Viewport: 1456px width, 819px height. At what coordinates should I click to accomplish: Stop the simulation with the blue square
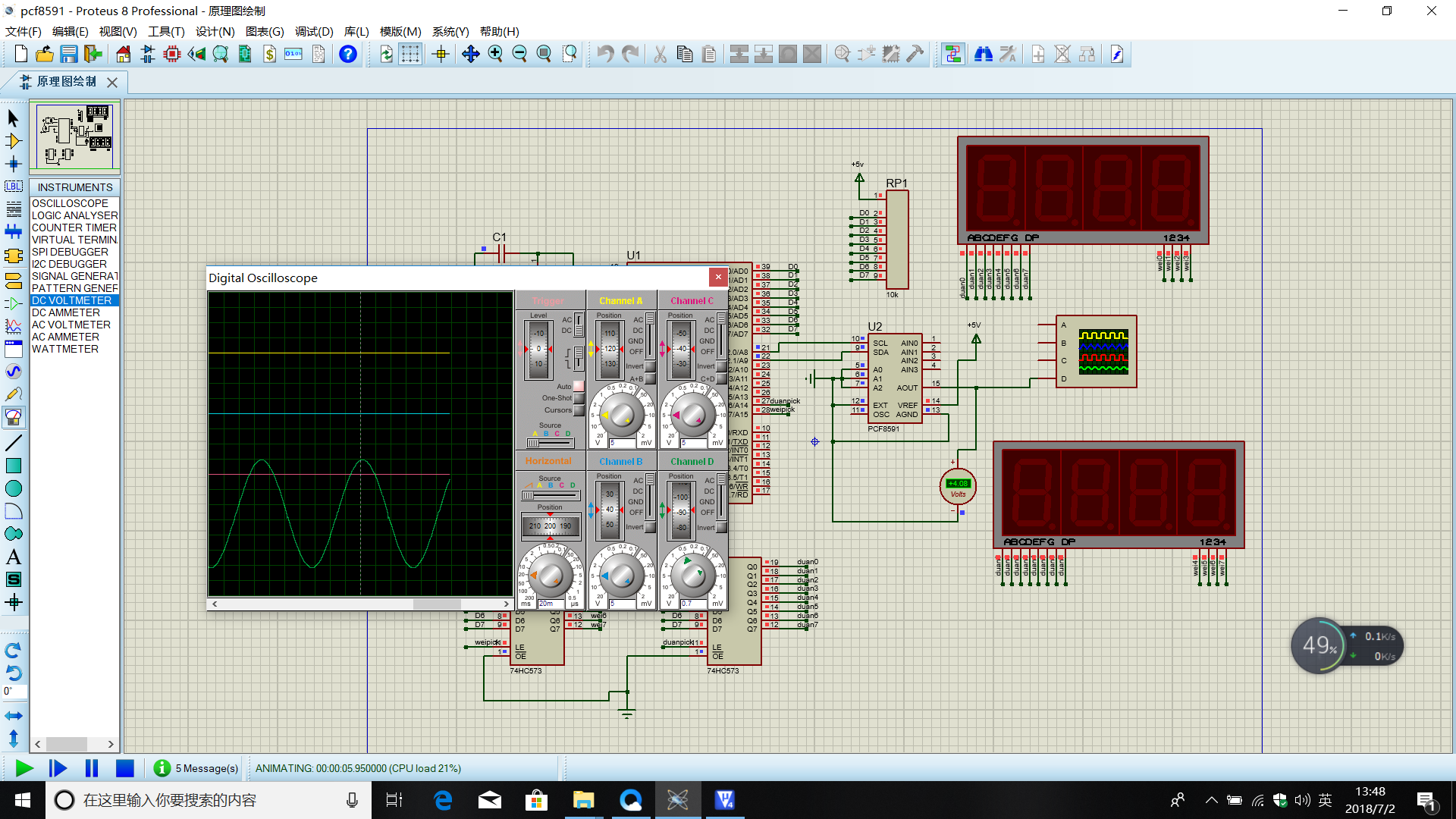click(x=125, y=768)
